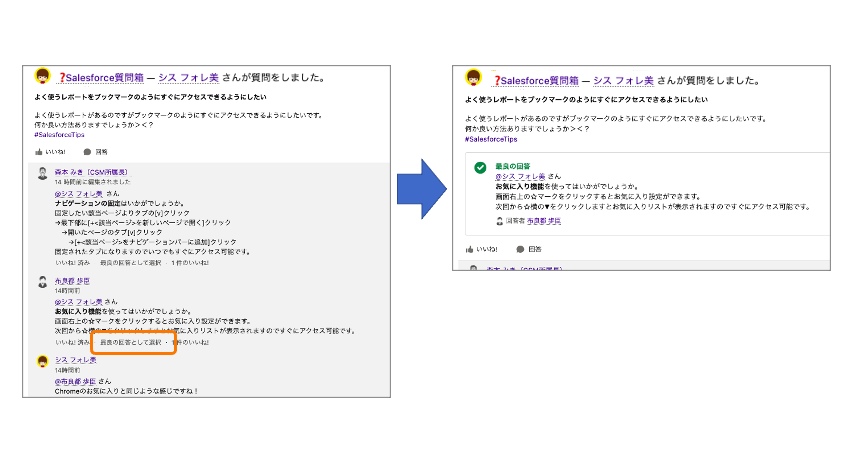This screenshot has width=845, height=473.
Task: Click small avatar icon beside 回答者
Action: click(x=500, y=221)
